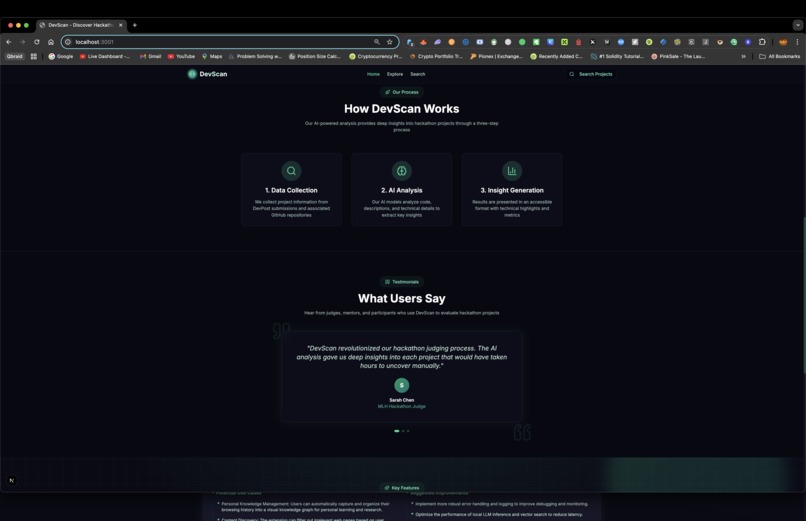The image size is (806, 521).
Task: View site information icon in address bar
Action: [x=68, y=42]
